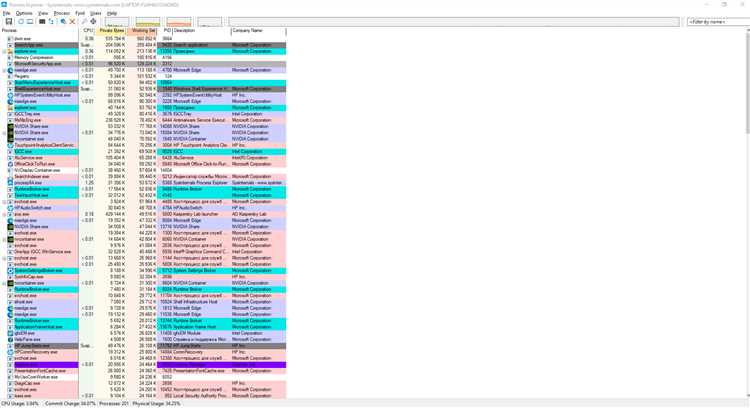Screen dimensions: 750x408
Task: Click the vertical scrollbar of the process list
Action: [747, 213]
